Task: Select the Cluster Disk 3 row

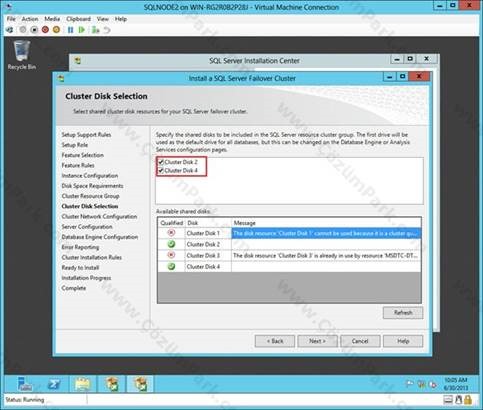Action: point(289,255)
